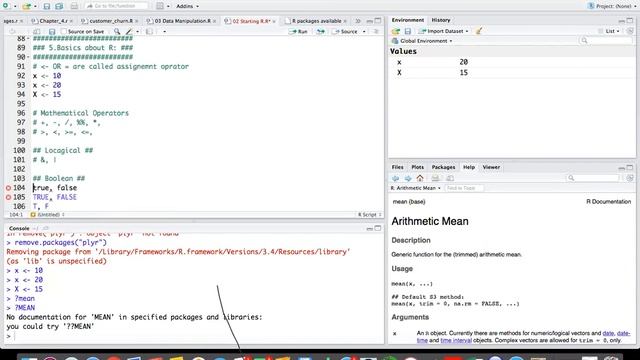
Task: Select the lowercase x value row (20)
Action: pos(512,62)
